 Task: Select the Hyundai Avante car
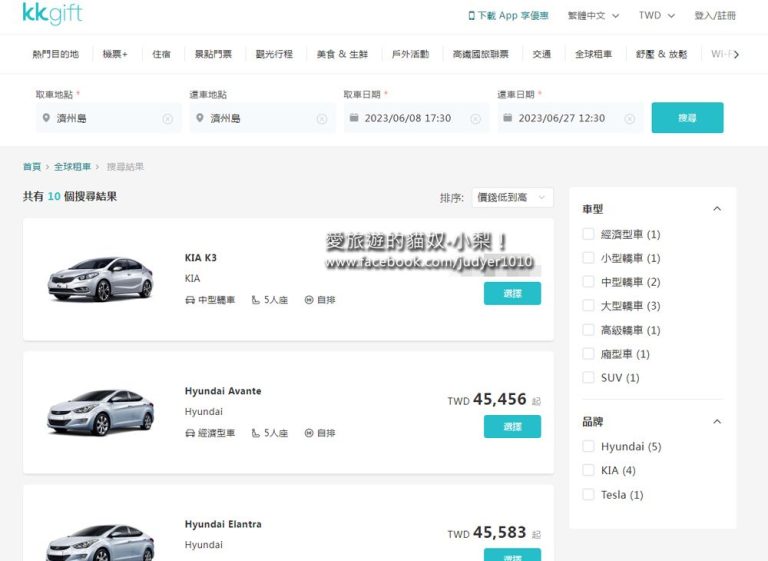[x=512, y=427]
